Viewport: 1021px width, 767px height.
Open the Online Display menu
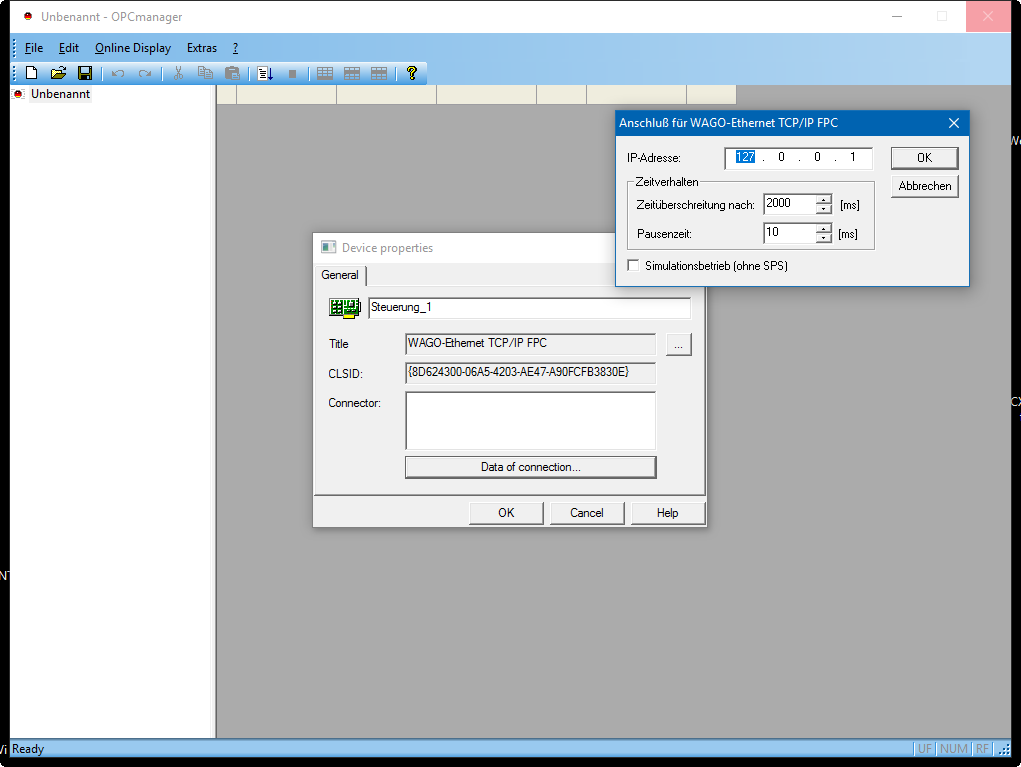133,48
